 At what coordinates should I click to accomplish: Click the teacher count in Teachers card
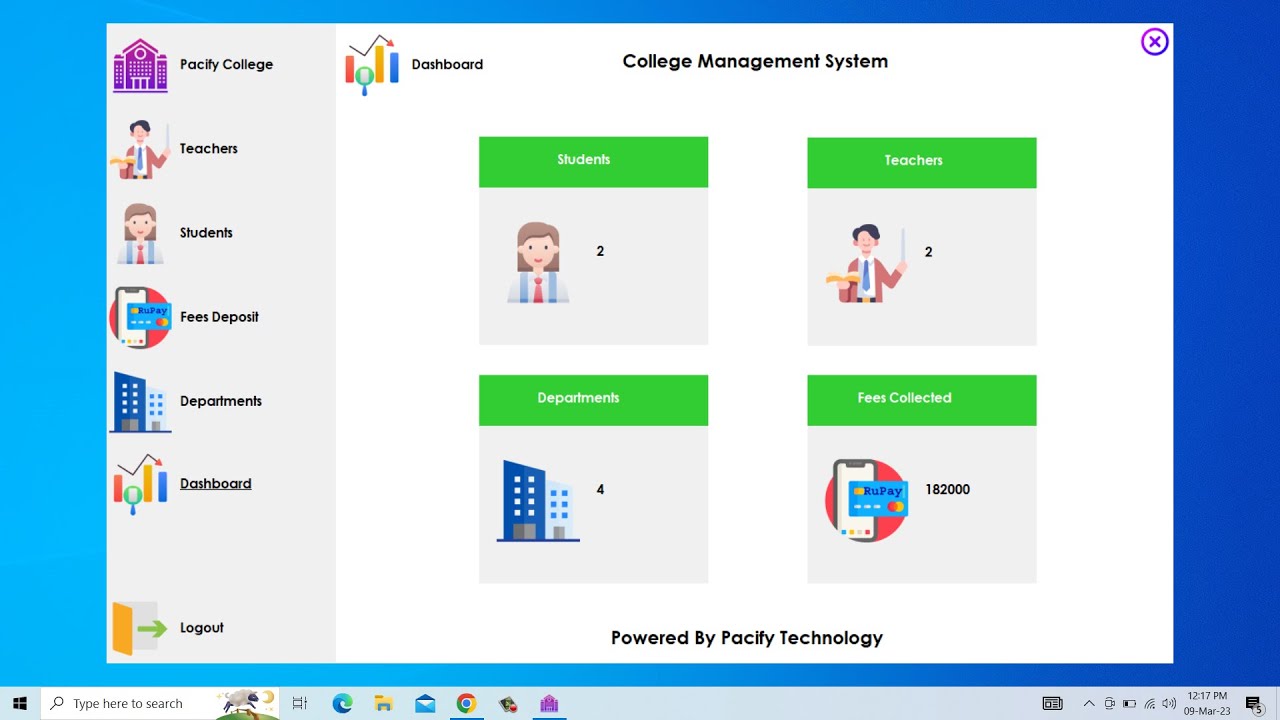(x=928, y=252)
